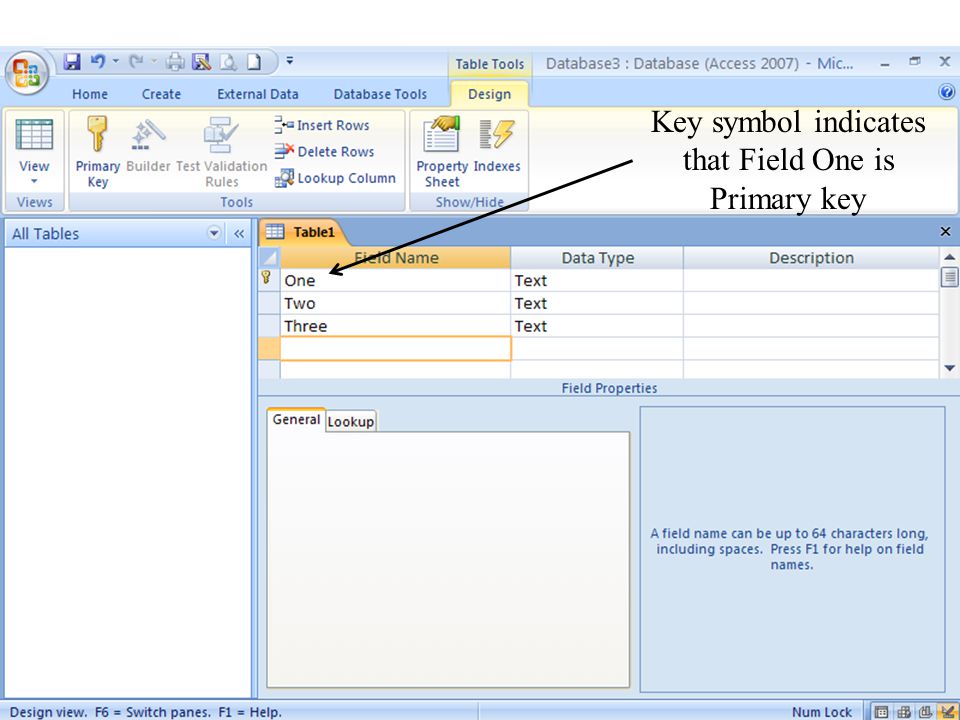Select the Design ribbon tab
This screenshot has height=720, width=960.
489,94
